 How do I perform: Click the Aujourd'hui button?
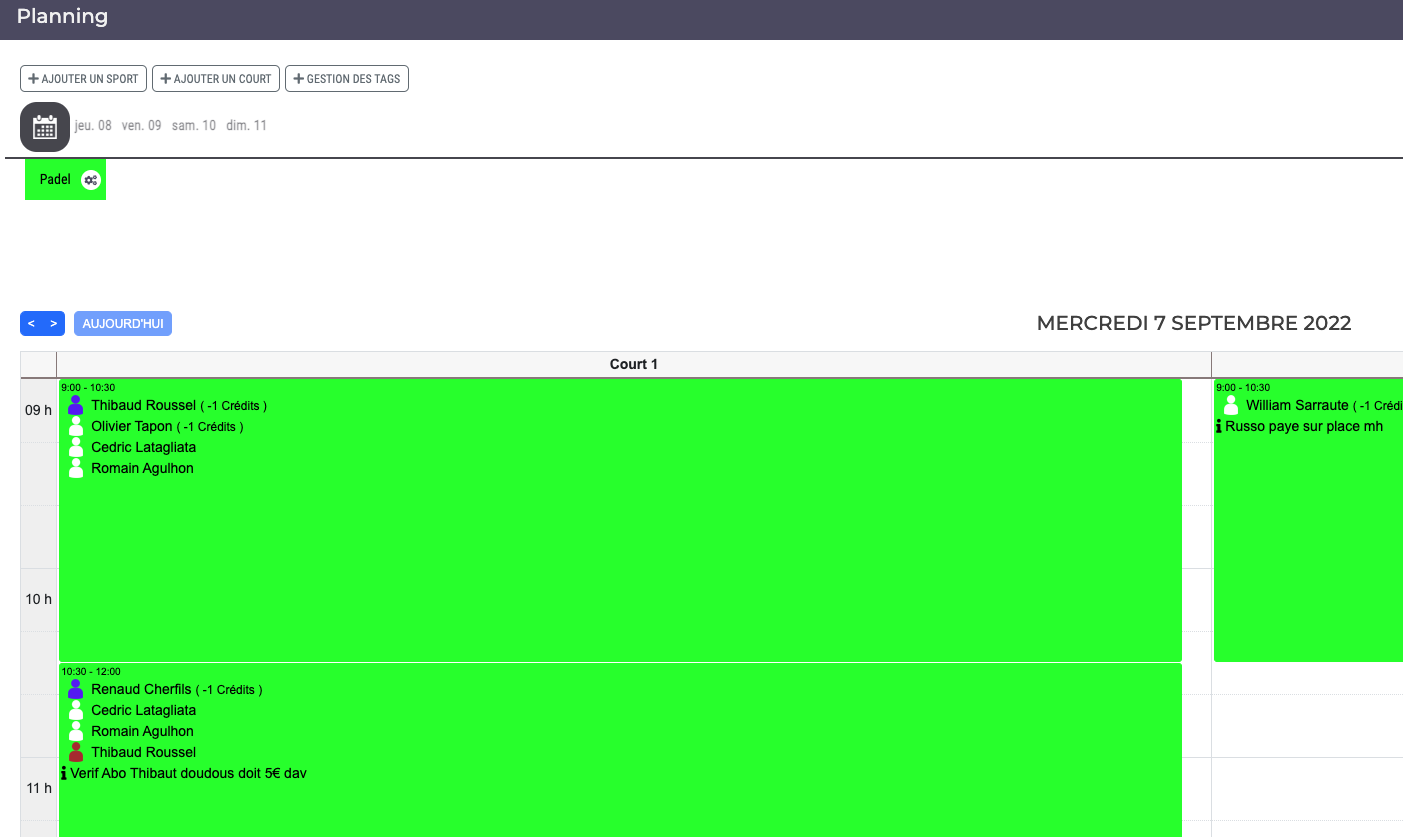tap(123, 324)
